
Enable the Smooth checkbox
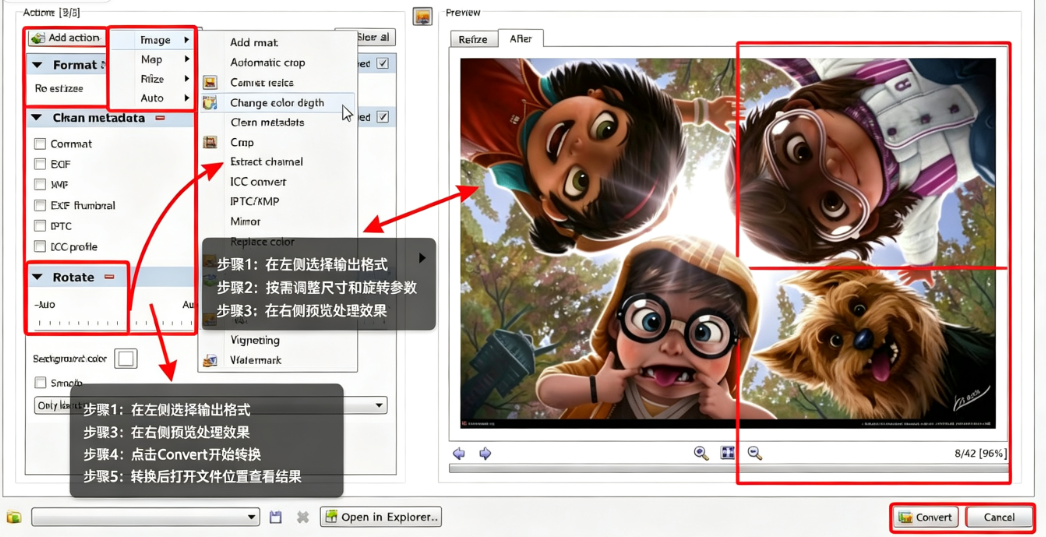click(x=40, y=383)
